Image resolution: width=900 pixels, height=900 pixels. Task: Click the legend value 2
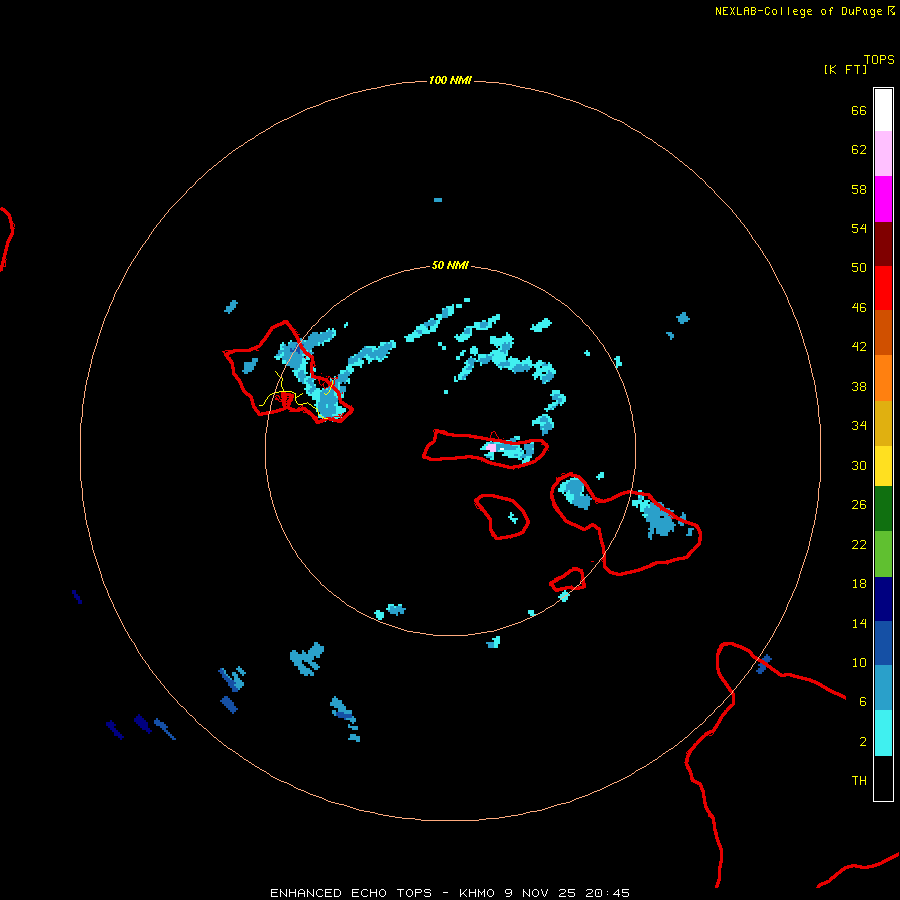click(862, 742)
